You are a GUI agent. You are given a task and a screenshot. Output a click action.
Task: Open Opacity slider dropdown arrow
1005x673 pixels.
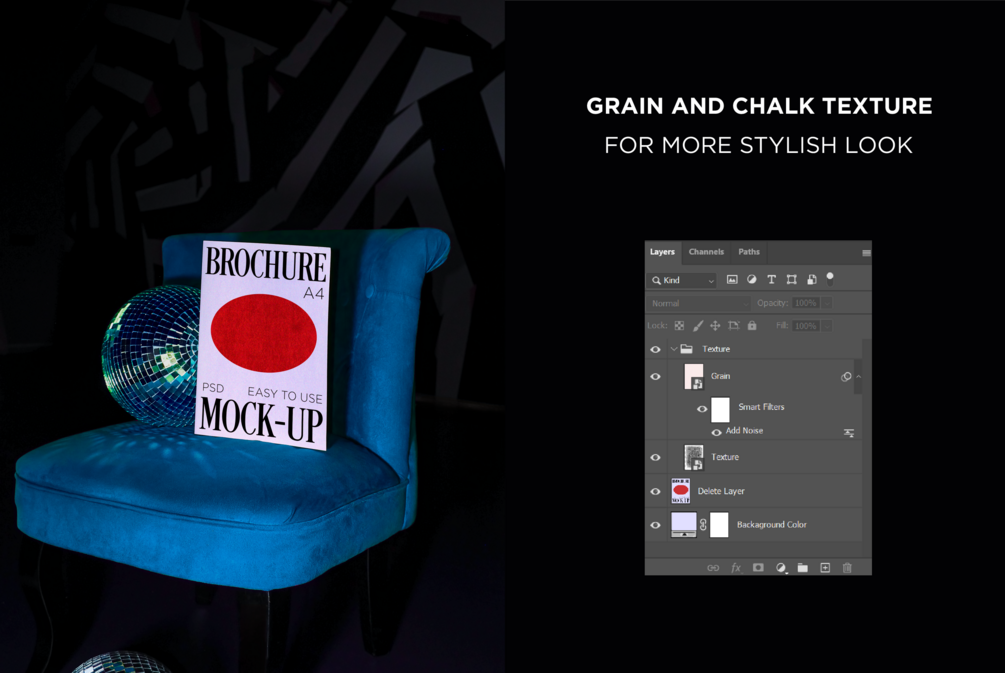tap(827, 303)
